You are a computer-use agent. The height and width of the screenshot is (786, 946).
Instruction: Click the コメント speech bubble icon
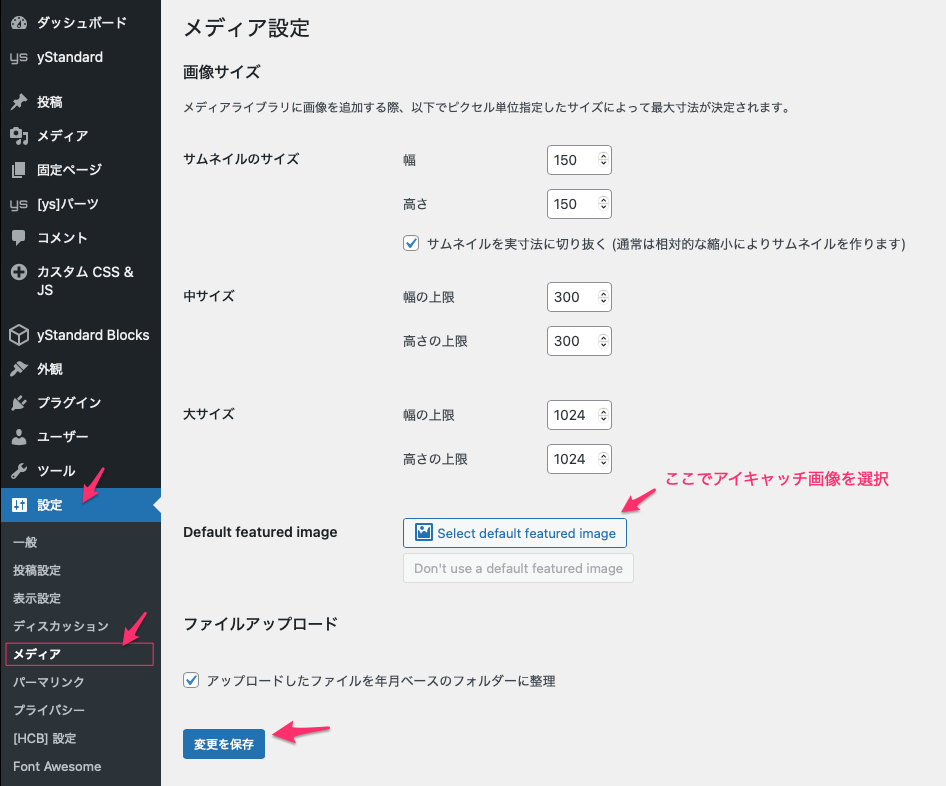pos(18,238)
